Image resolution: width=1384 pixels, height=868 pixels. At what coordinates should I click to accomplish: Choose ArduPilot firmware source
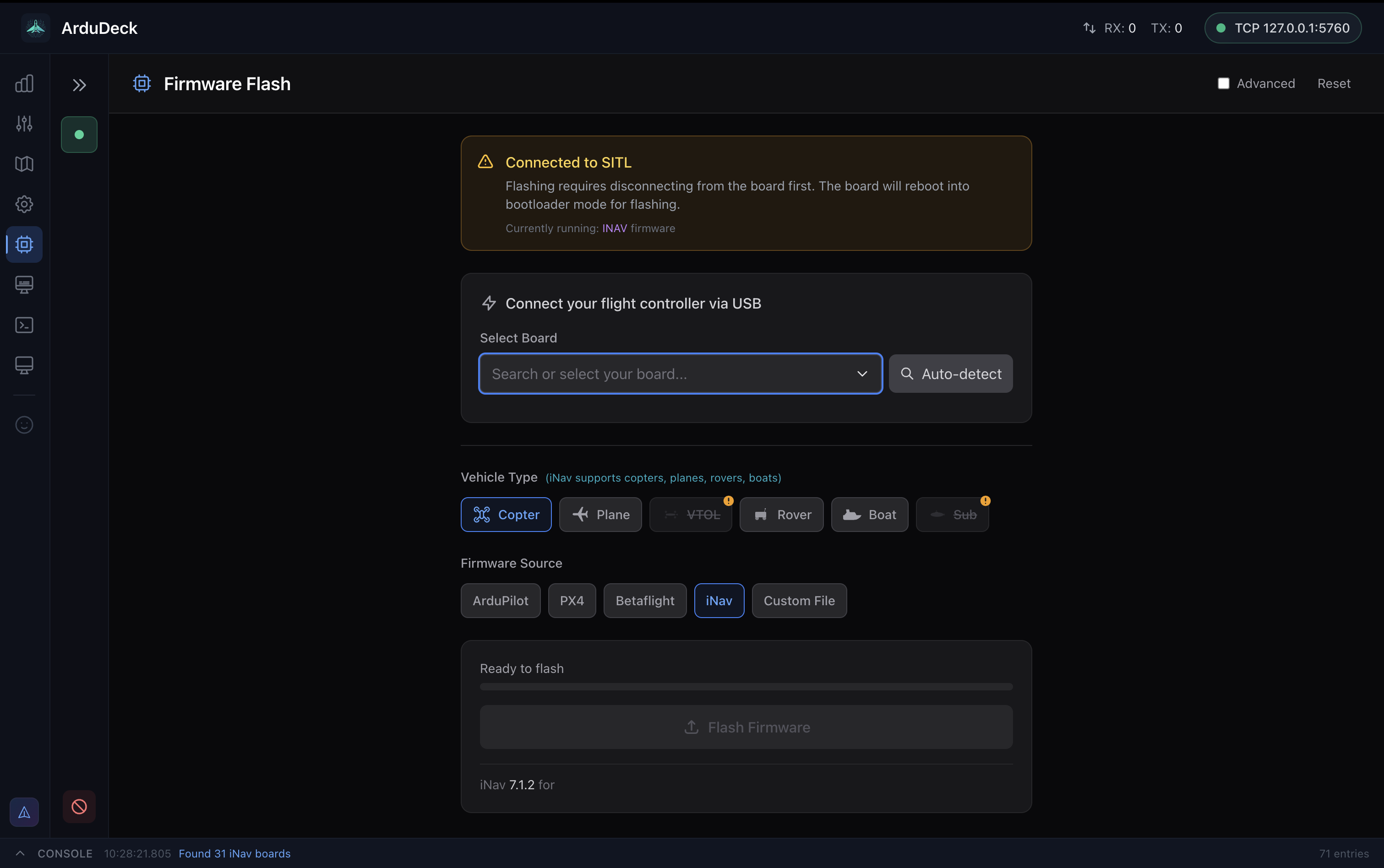(x=500, y=601)
